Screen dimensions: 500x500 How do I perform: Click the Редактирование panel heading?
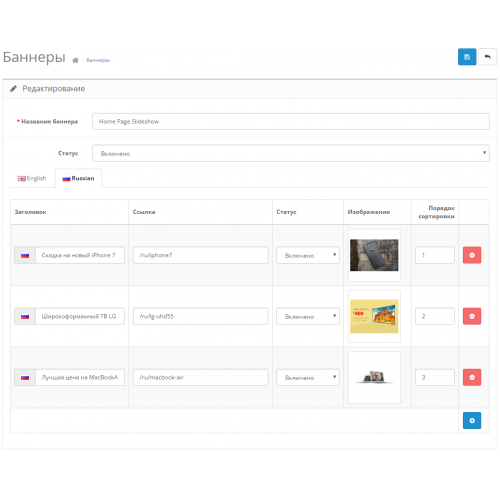coord(54,89)
